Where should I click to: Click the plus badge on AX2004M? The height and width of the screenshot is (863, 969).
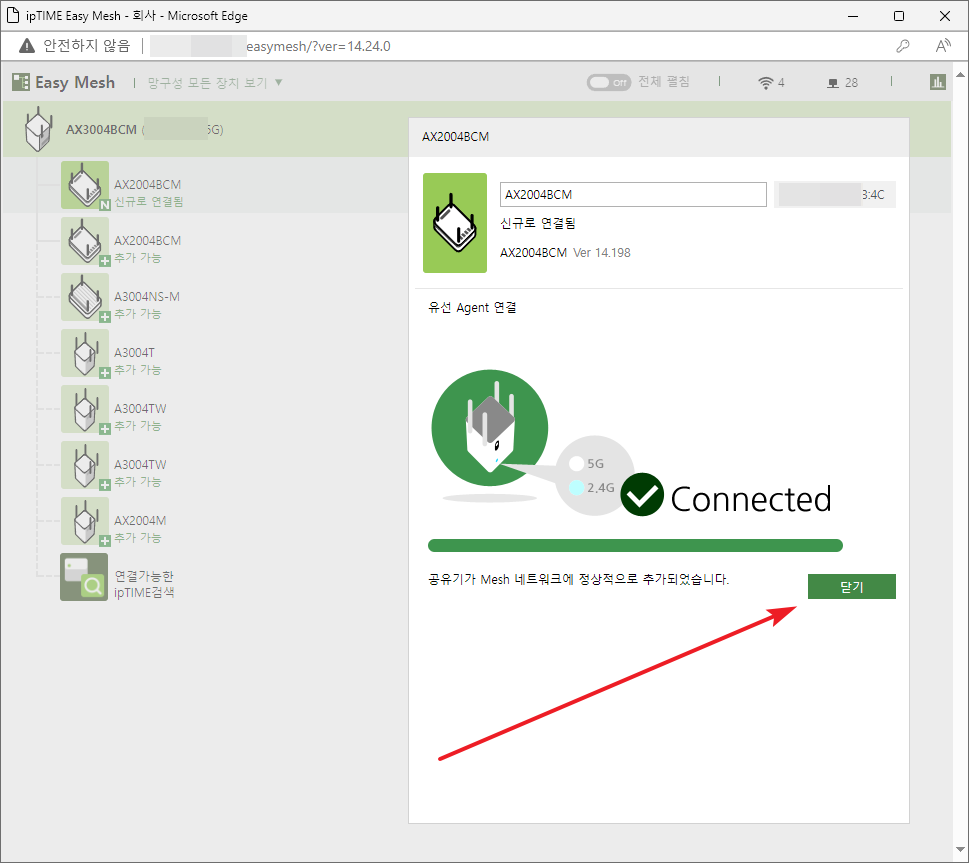coord(105,541)
